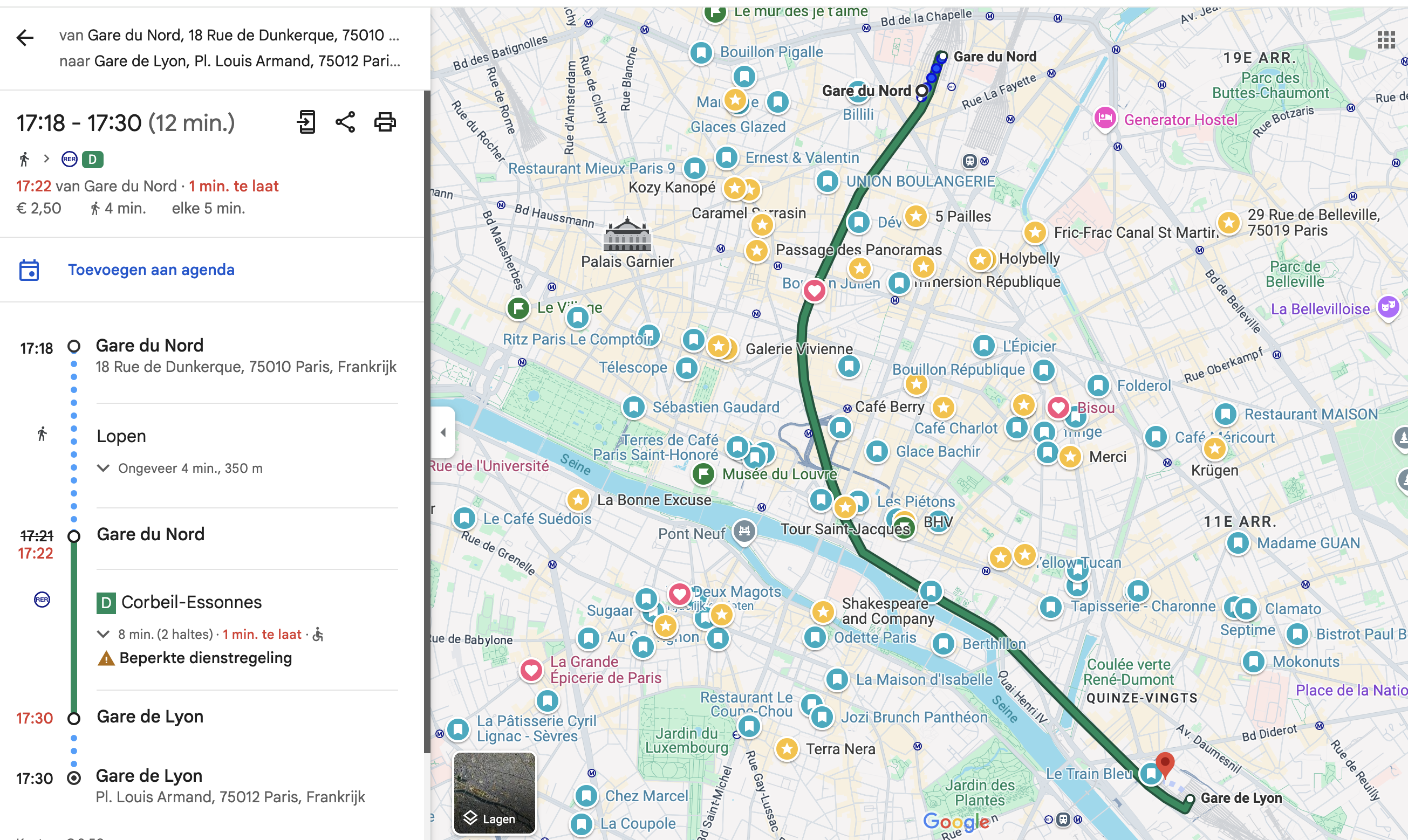Collapse the side panel with arrow tab

click(x=443, y=432)
